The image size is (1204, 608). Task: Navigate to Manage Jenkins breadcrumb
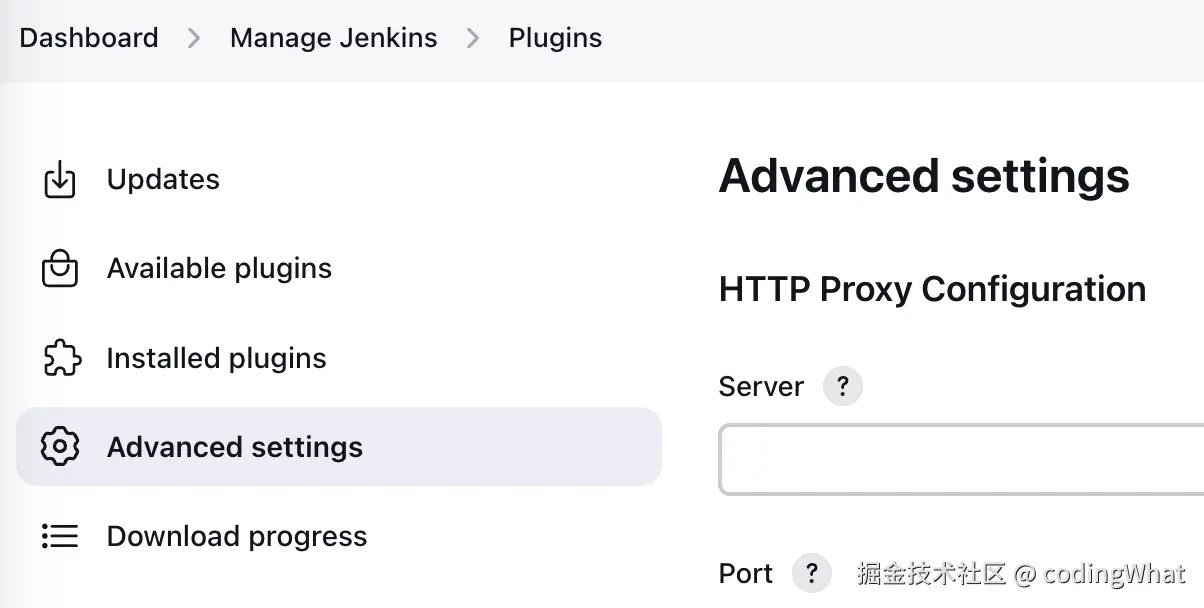pyautogui.click(x=333, y=38)
